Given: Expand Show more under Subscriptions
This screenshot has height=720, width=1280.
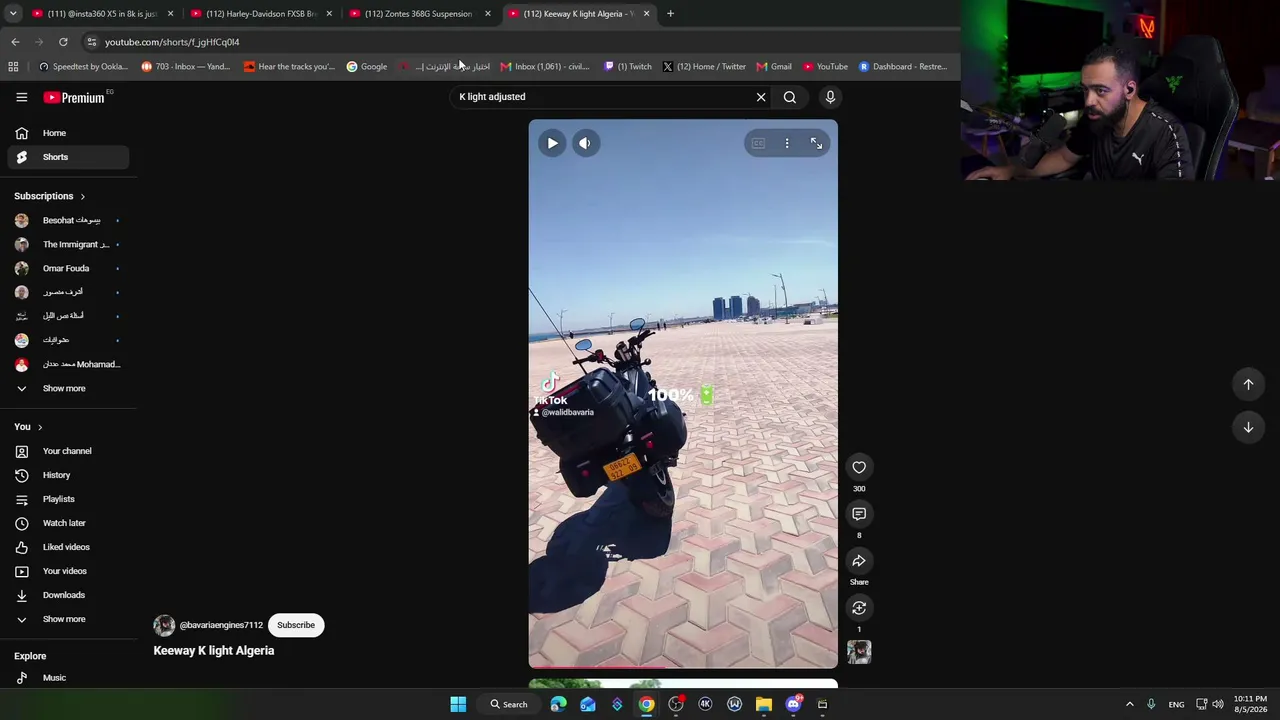Looking at the screenshot, I should tap(68, 388).
